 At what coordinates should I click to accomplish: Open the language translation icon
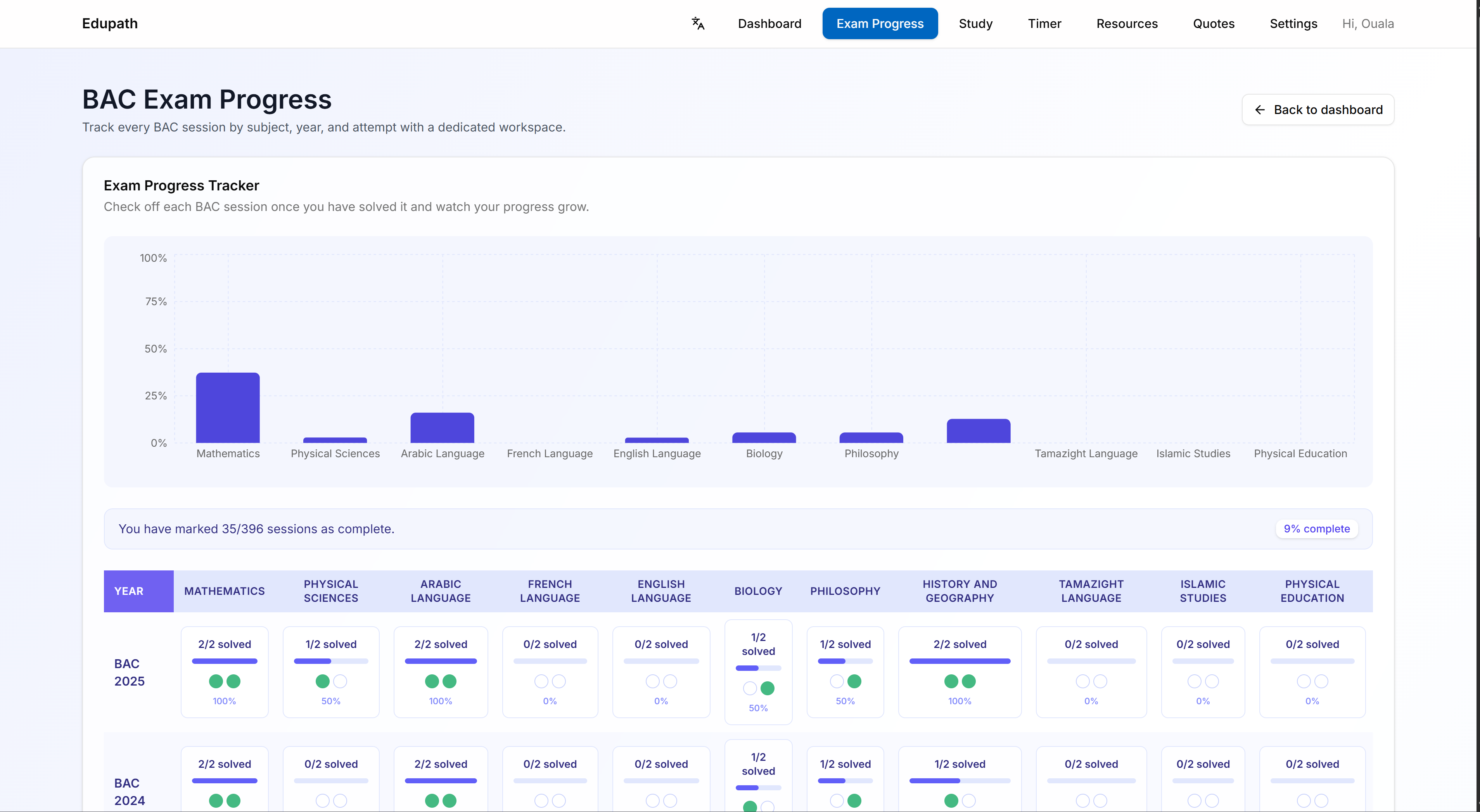point(697,24)
